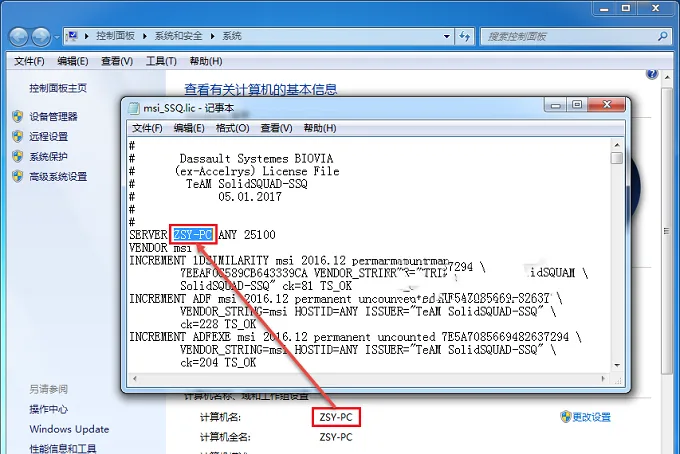Click 控制面板 breadcrumb in address bar
This screenshot has height=454, width=680.
pos(115,36)
